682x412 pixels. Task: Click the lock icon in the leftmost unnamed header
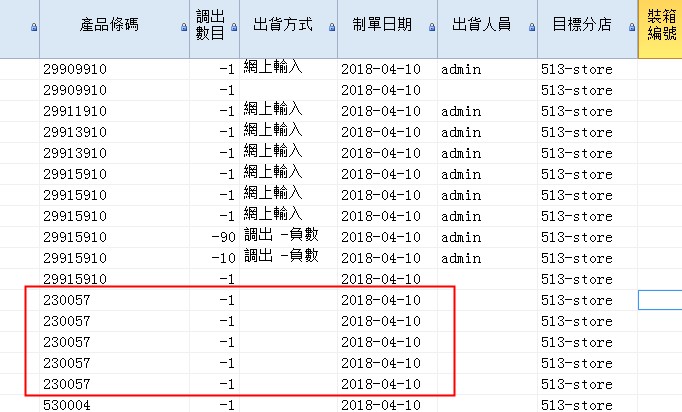(x=34, y=29)
